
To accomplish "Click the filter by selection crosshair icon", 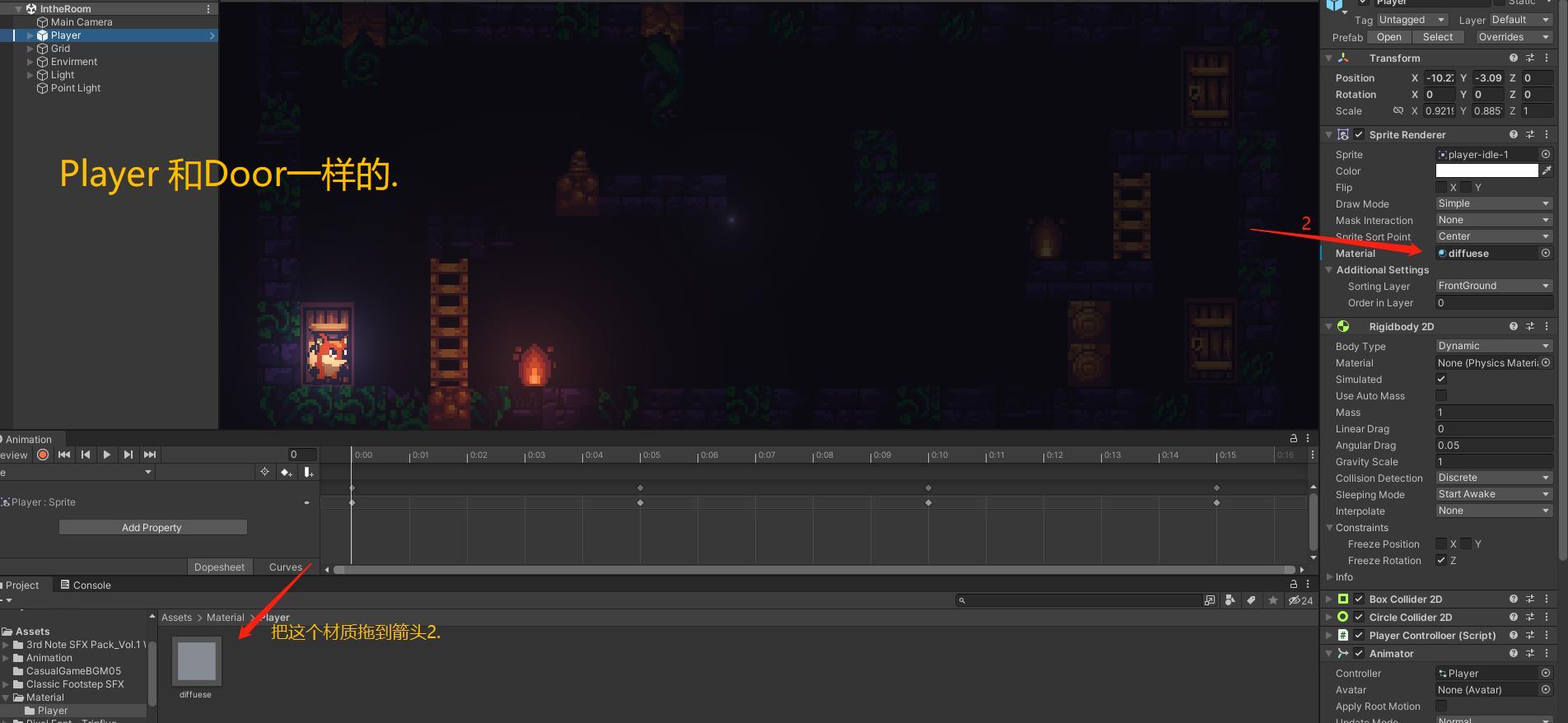I will (264, 472).
